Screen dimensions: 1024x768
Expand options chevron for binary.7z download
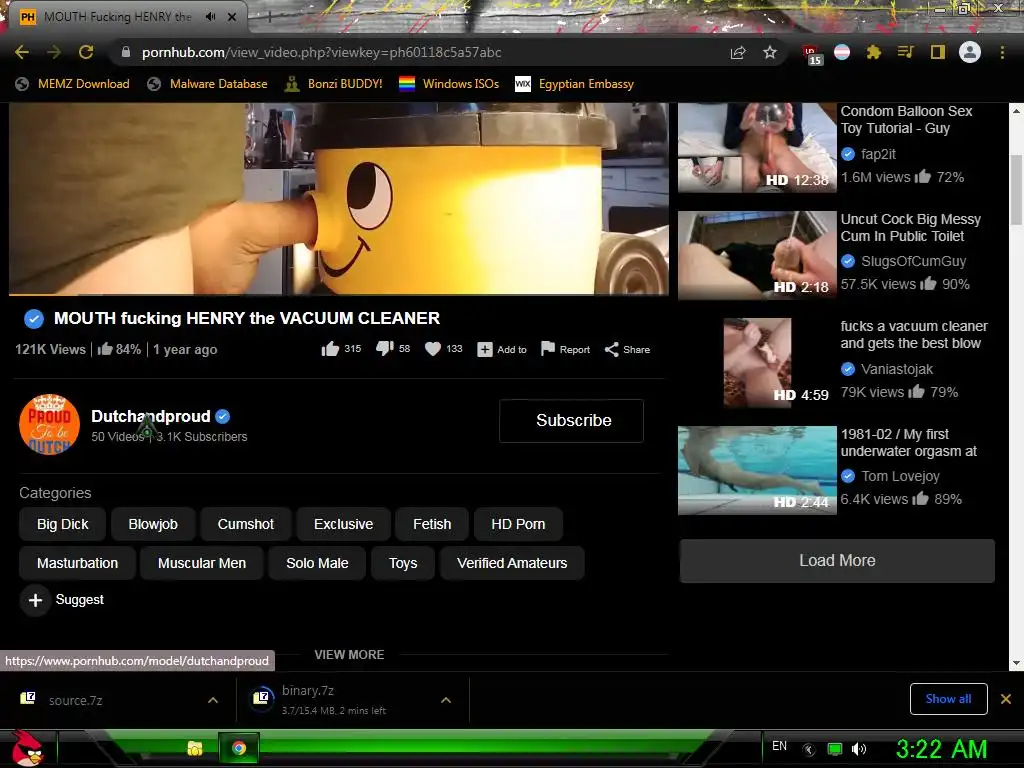[x=446, y=700]
